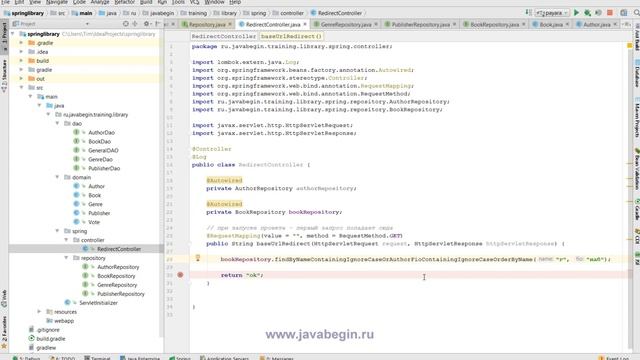The image size is (640, 360).
Task: Open the Refactor menu
Action: tap(124, 2)
